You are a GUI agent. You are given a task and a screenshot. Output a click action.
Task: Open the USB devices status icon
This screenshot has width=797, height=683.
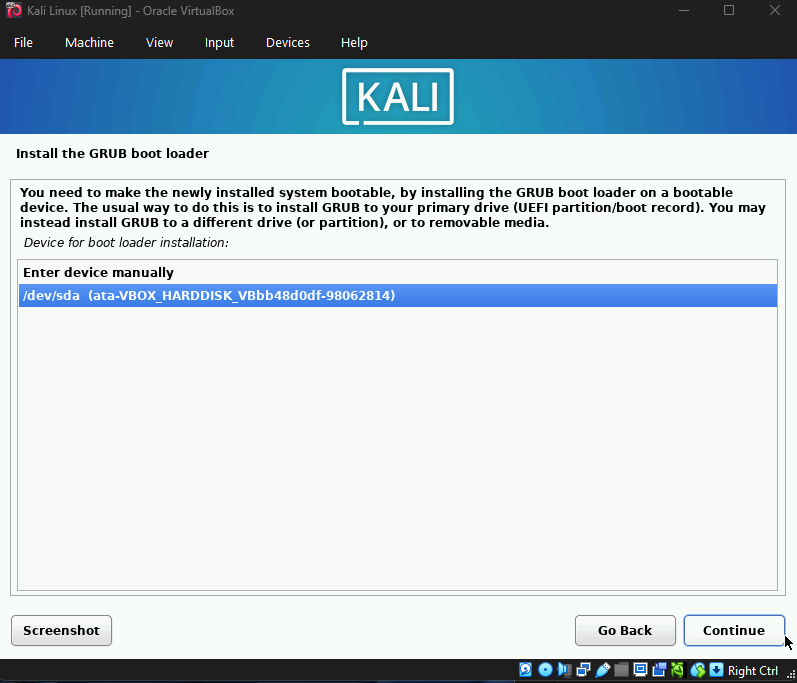click(x=602, y=670)
